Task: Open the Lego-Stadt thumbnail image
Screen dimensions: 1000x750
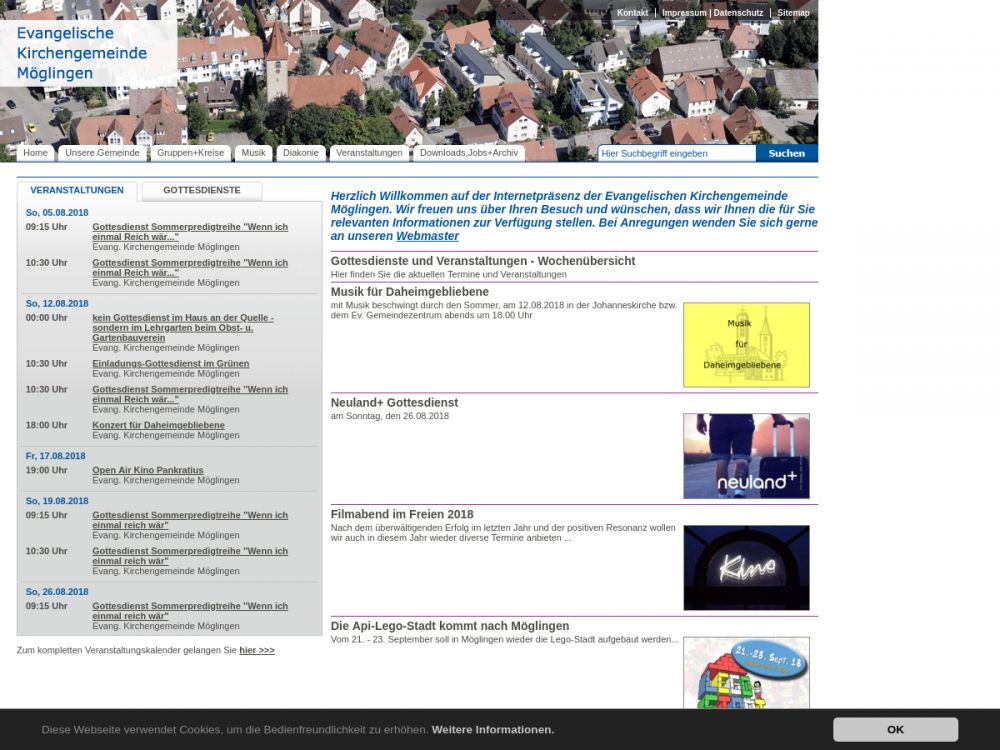Action: (x=746, y=672)
